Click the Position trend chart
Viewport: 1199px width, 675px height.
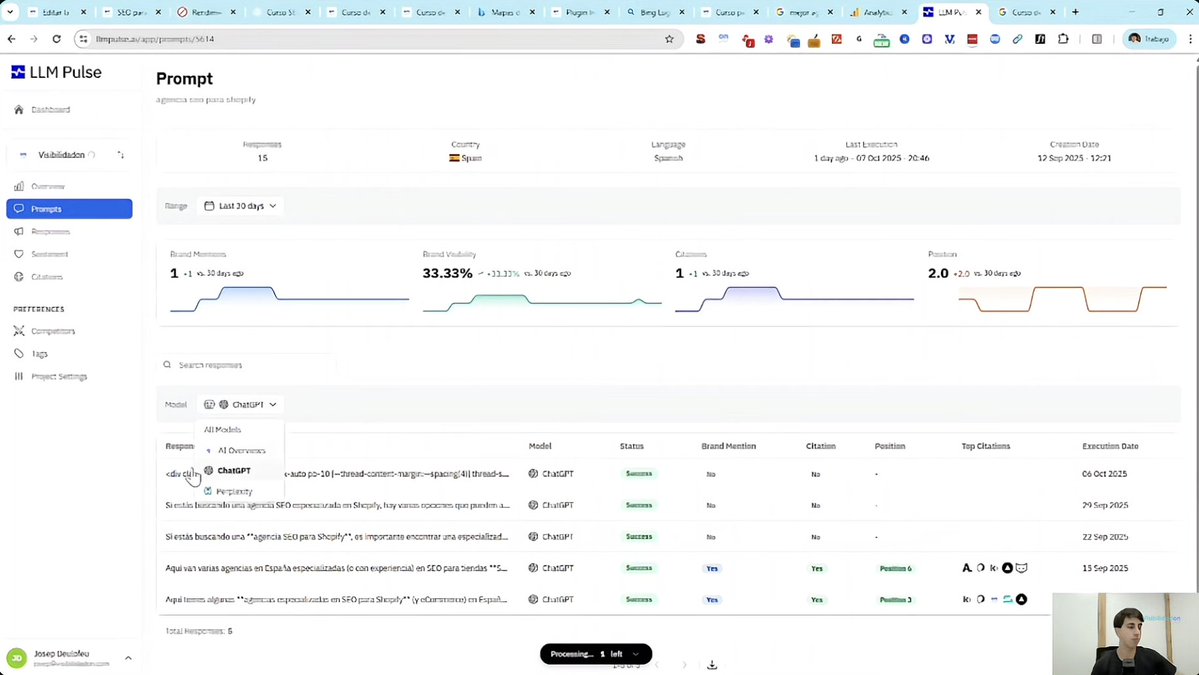(1063, 299)
